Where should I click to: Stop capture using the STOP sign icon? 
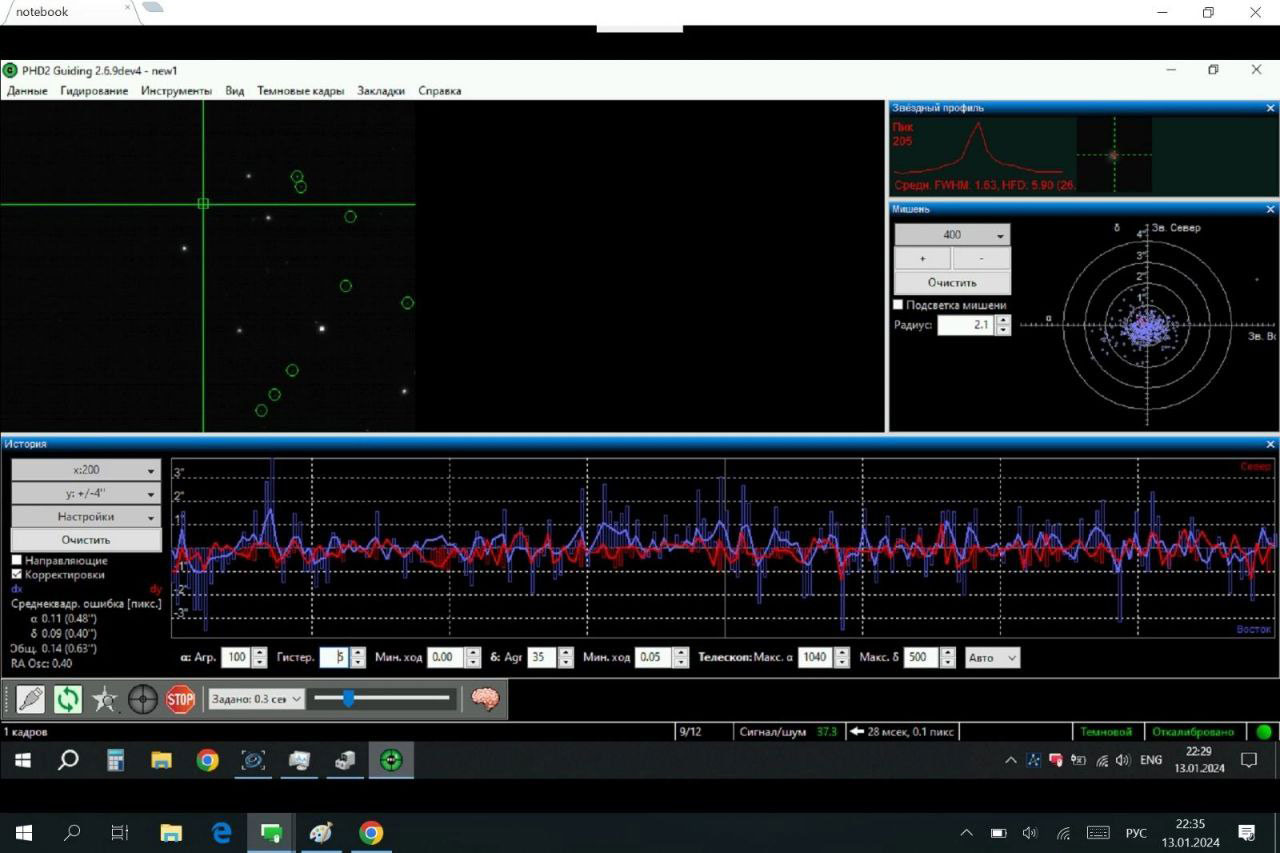(180, 699)
